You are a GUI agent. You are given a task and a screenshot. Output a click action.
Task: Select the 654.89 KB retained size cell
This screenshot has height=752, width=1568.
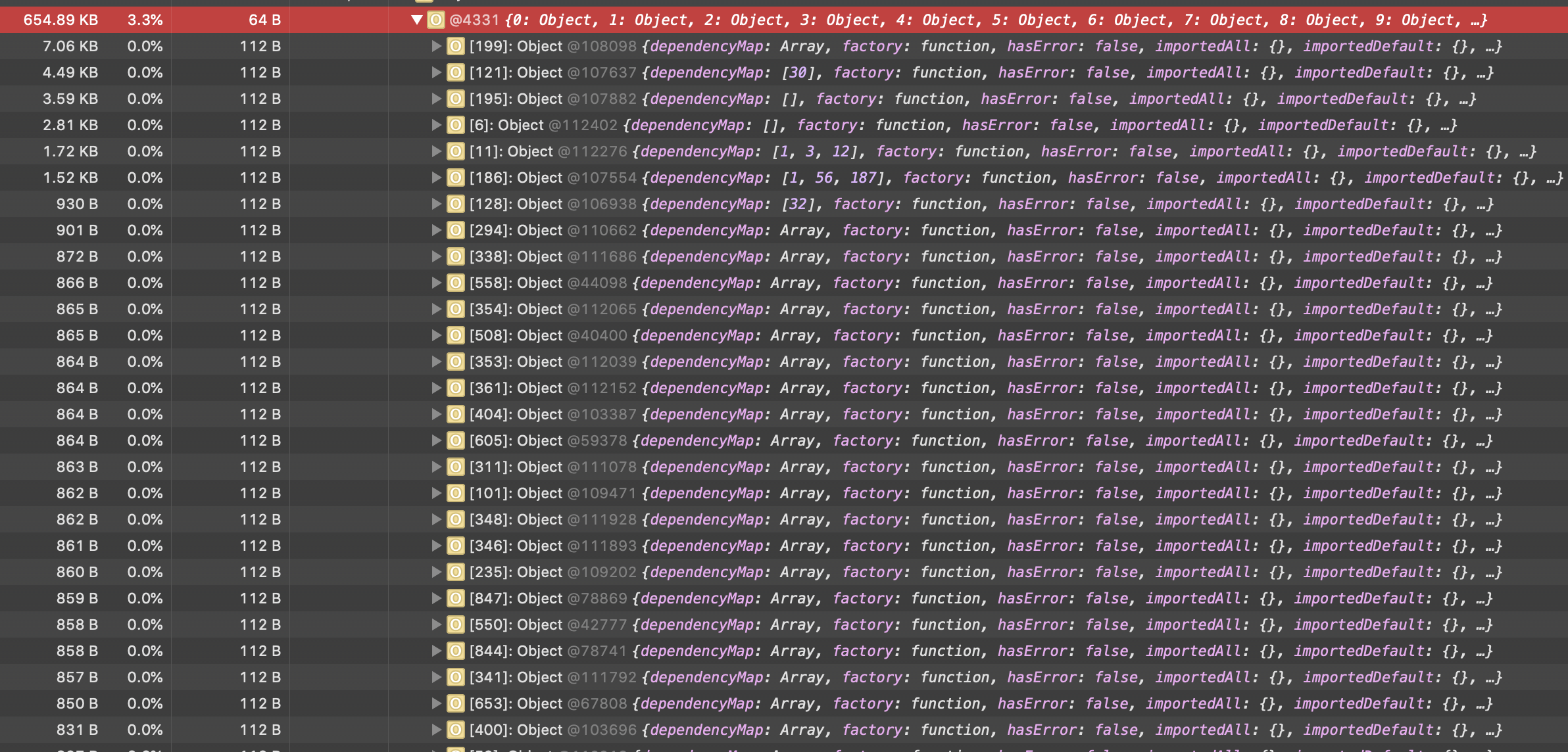click(61, 20)
